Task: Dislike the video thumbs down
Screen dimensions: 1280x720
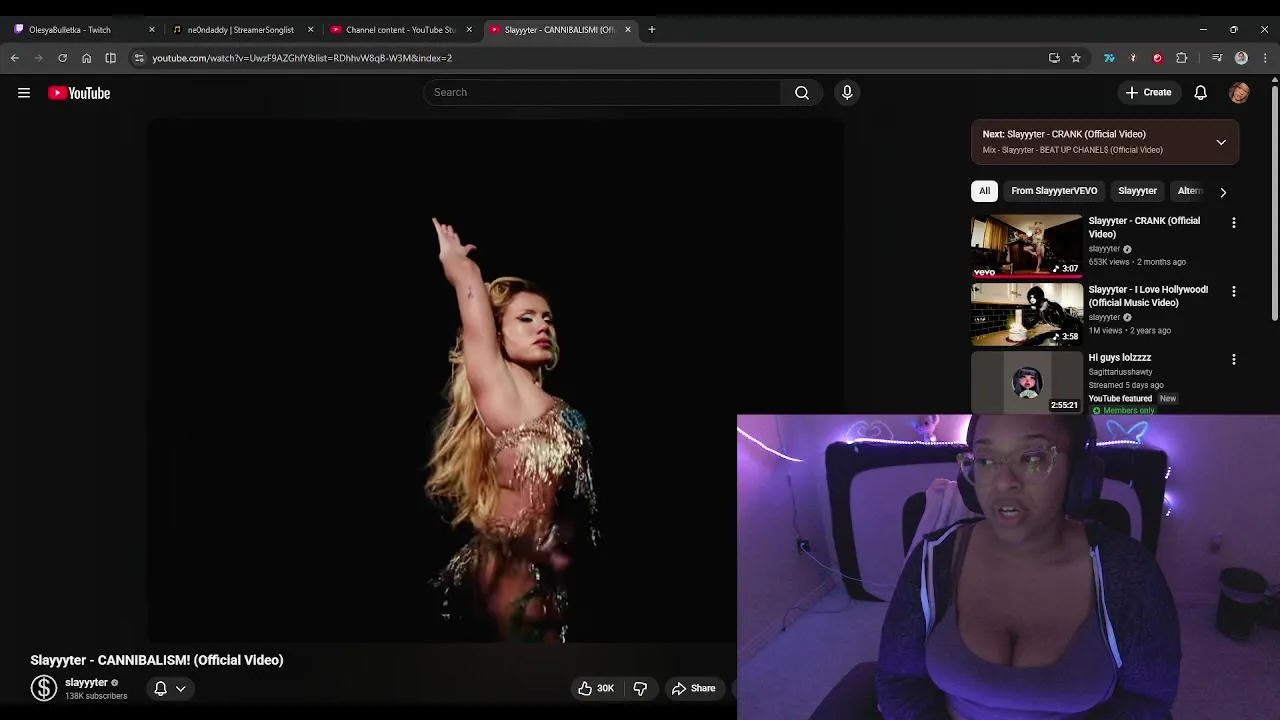Action: click(640, 688)
